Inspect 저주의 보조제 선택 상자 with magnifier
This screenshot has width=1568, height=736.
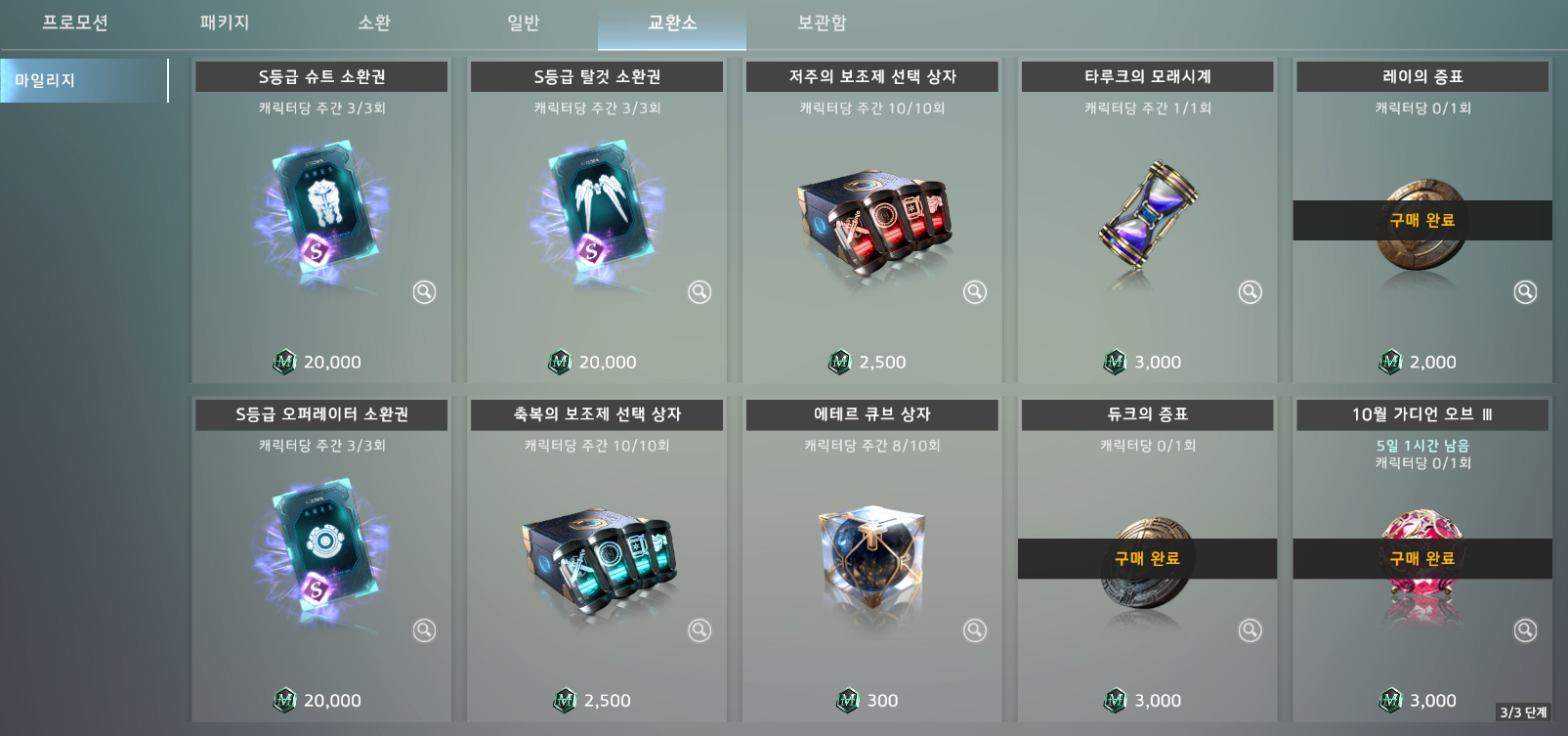[975, 292]
